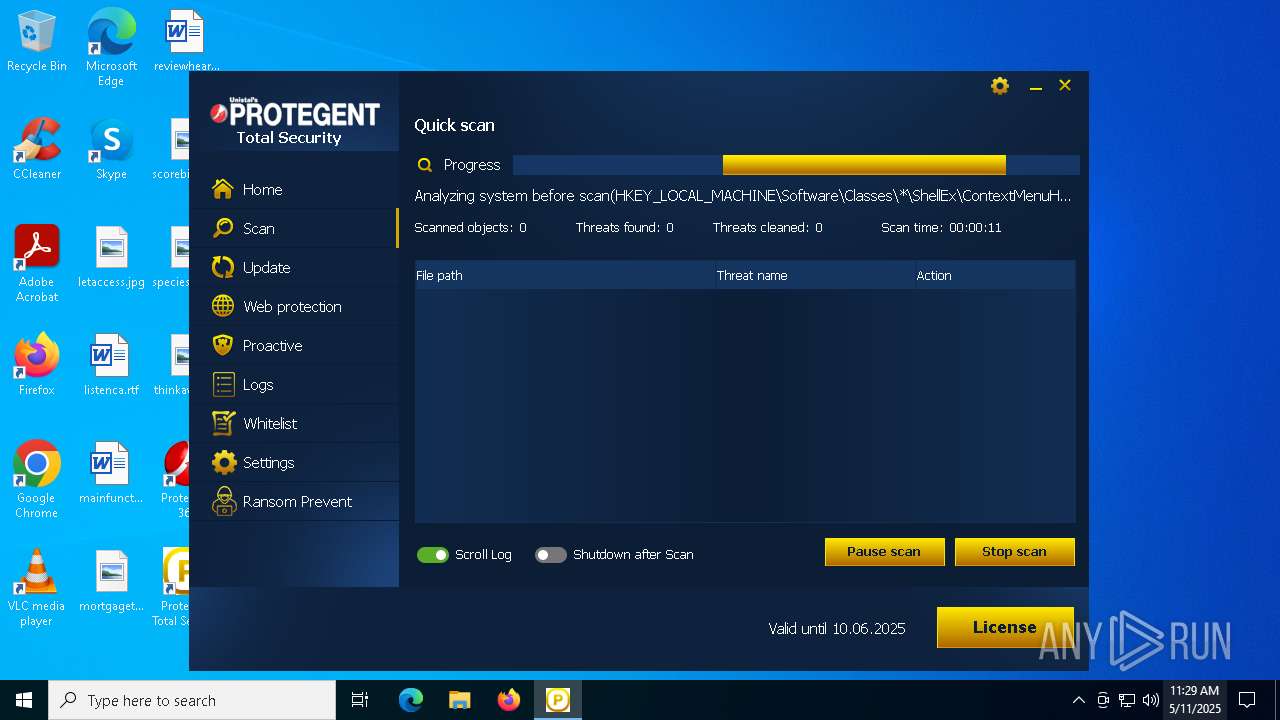1280x720 pixels.
Task: Open the Logs list icon
Action: point(223,384)
